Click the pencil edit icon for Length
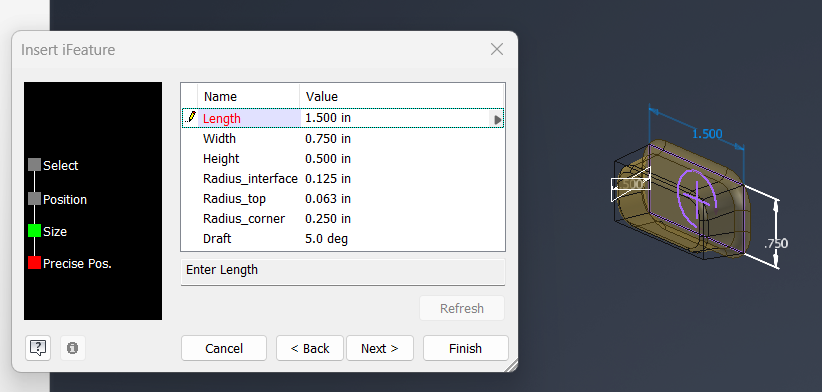 [191, 117]
